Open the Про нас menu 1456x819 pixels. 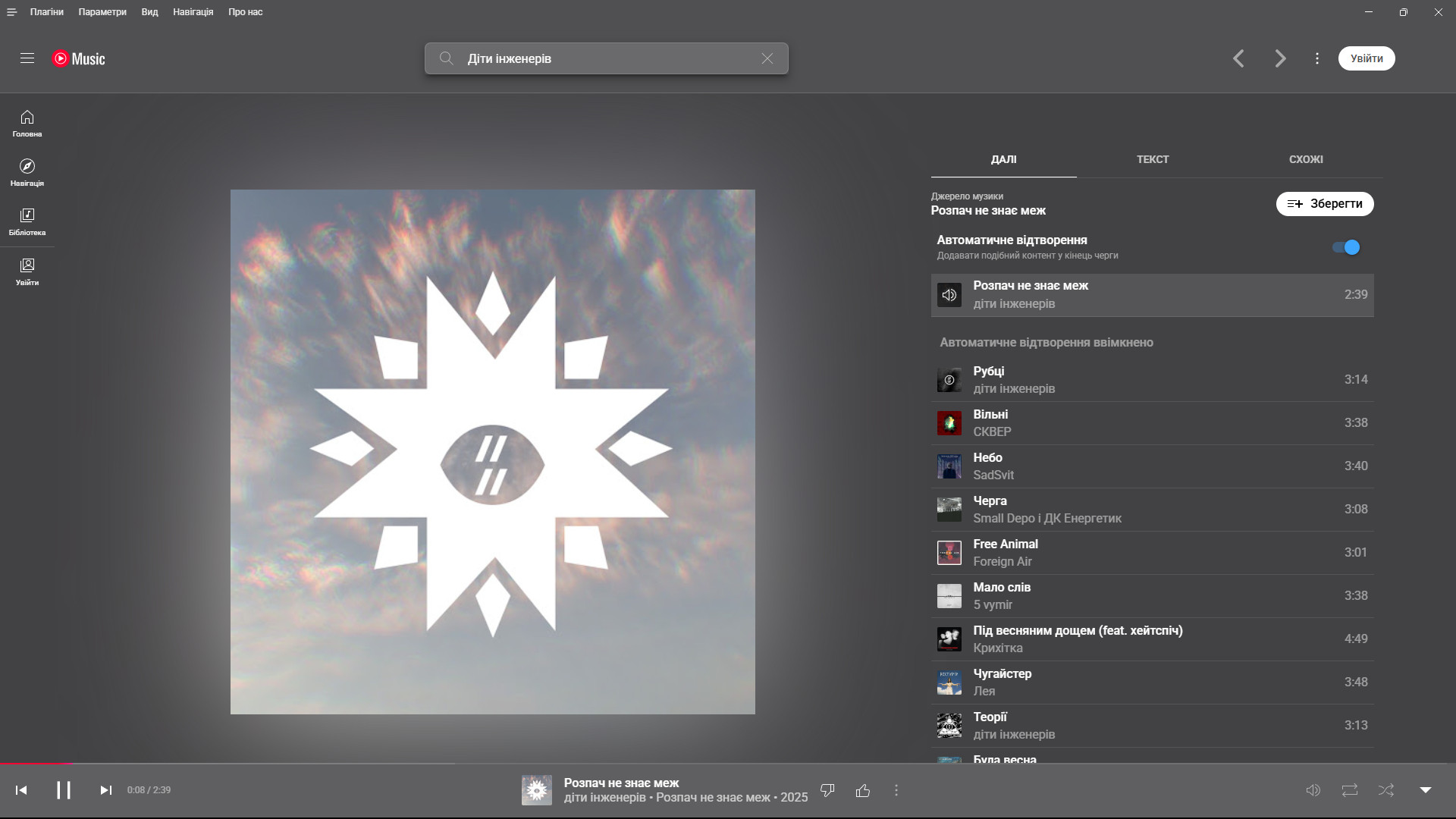click(x=246, y=12)
